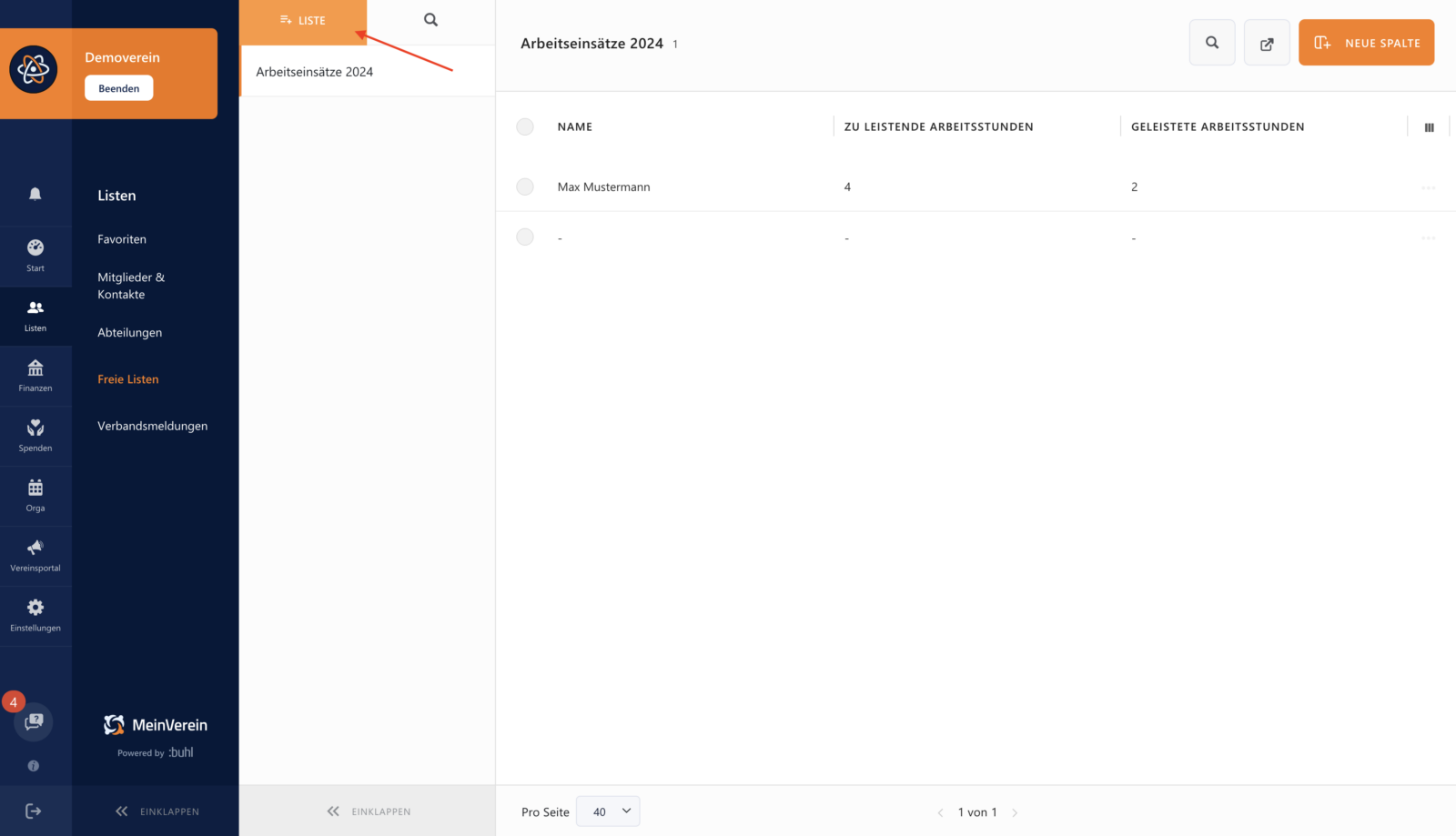
Task: Sort by the NAME column header
Action: point(575,126)
